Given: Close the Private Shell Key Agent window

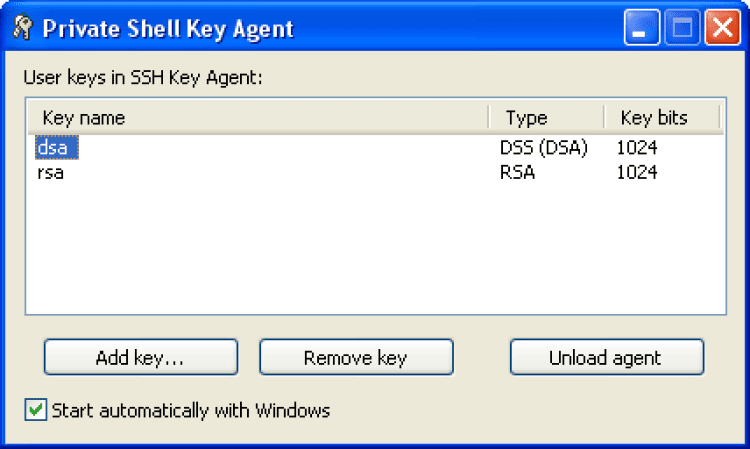Looking at the screenshot, I should pos(721,28).
